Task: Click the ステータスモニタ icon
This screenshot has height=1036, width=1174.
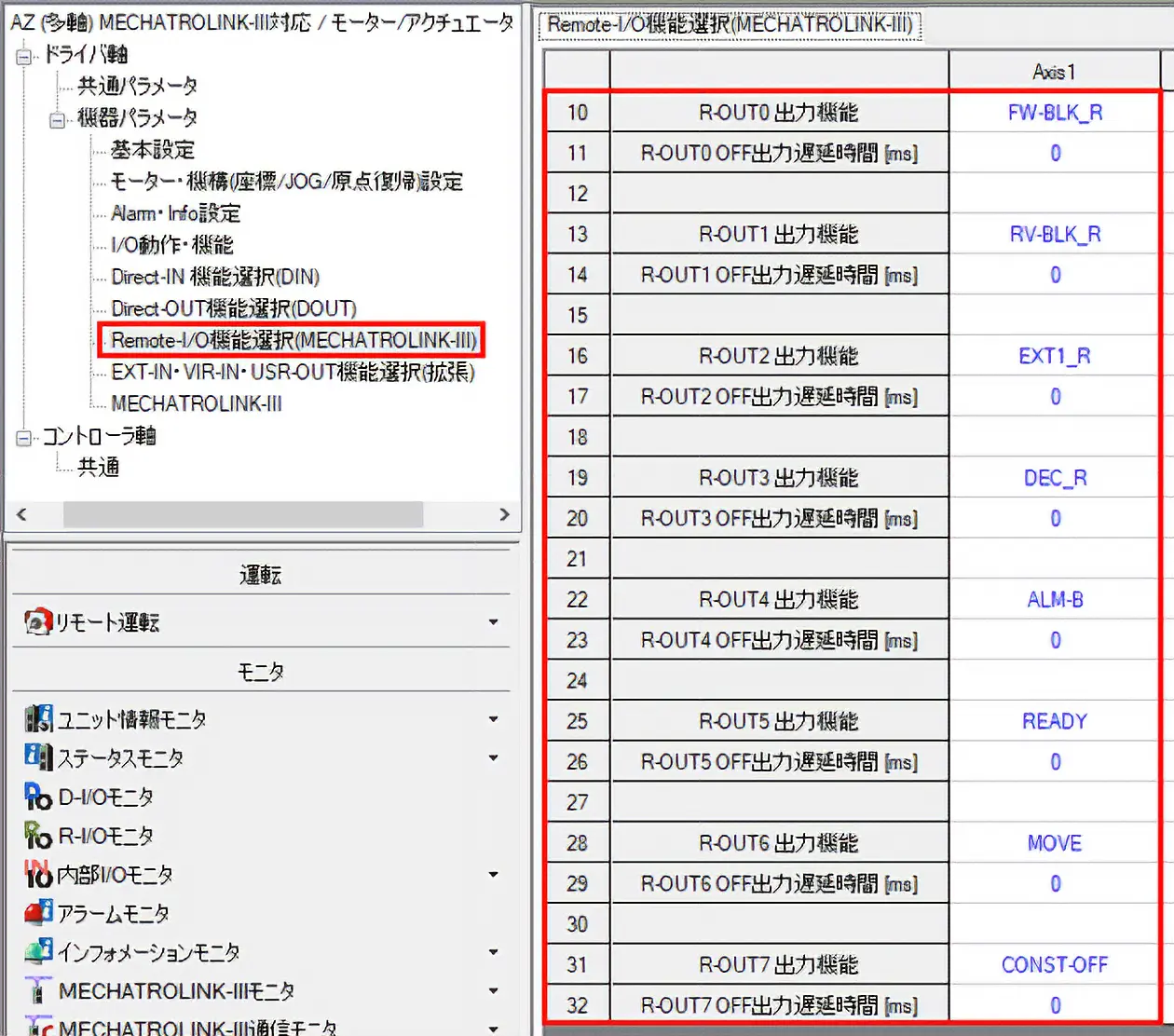Action: click(38, 757)
